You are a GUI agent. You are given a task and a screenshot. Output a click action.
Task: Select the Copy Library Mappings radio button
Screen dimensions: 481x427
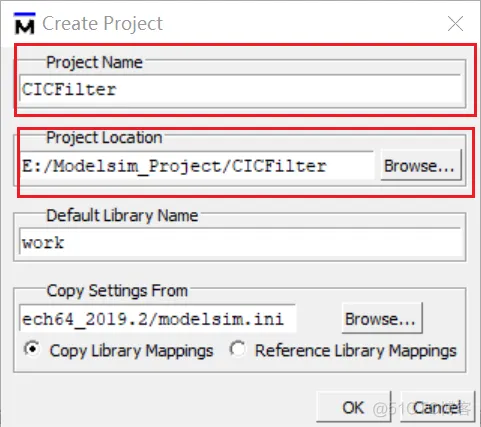[x=32, y=349]
